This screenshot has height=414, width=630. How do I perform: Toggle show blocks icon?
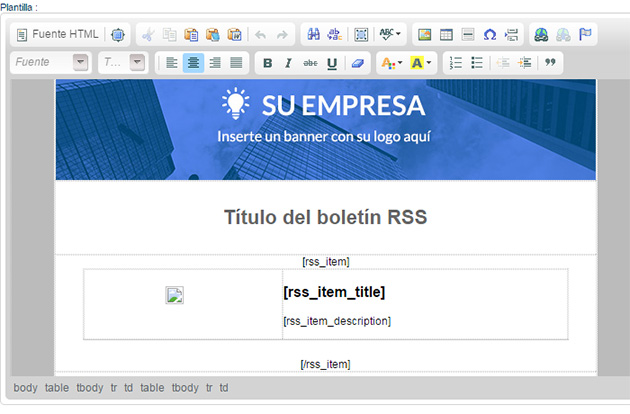118,35
